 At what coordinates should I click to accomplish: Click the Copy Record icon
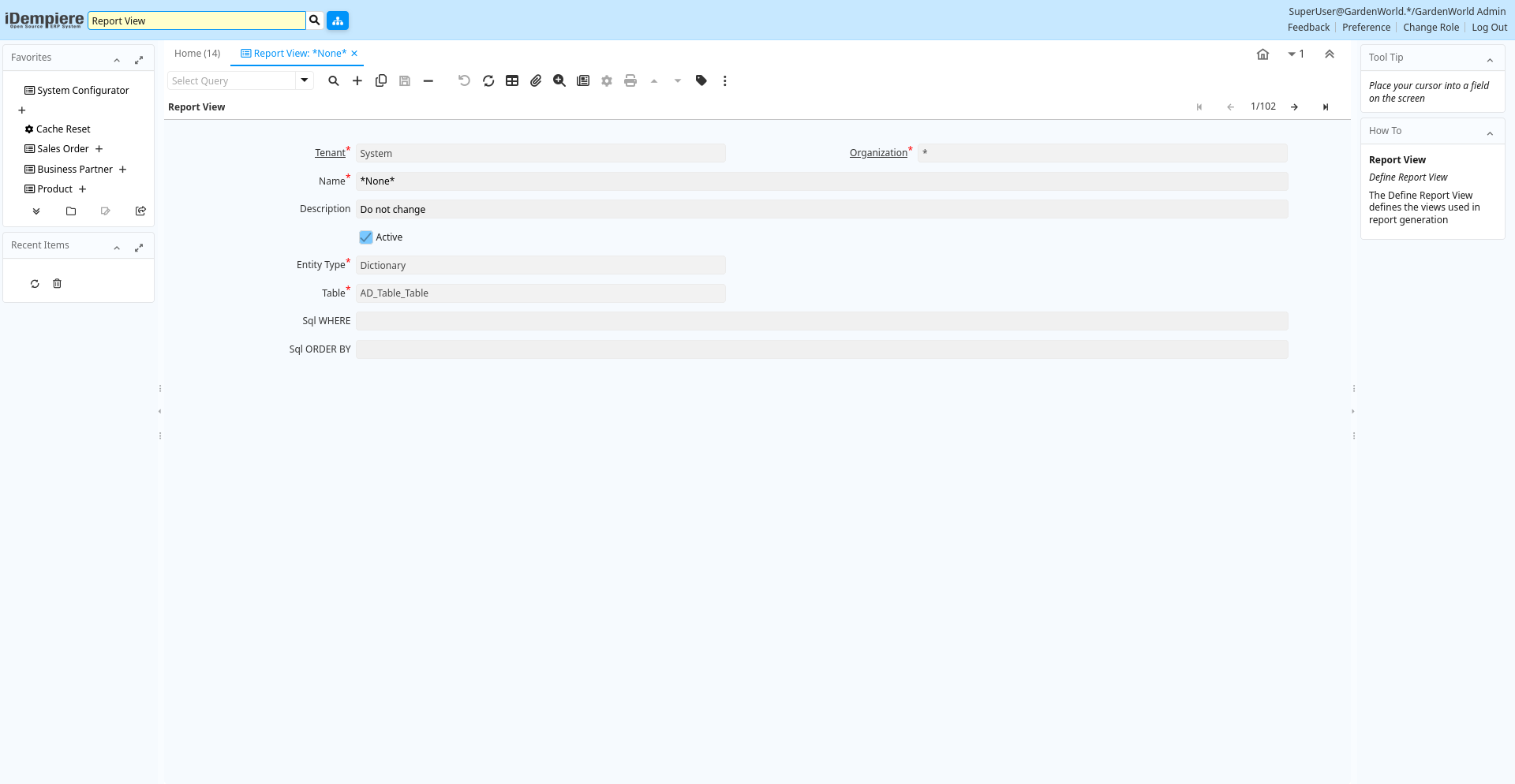(381, 80)
